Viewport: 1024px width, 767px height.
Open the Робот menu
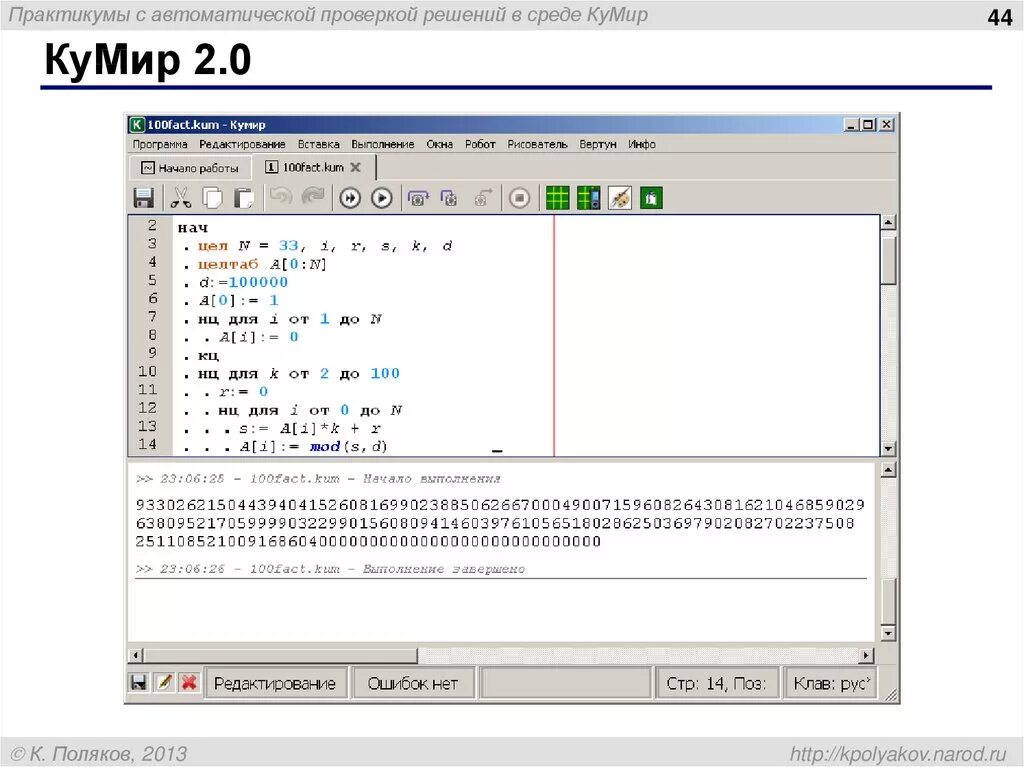480,144
